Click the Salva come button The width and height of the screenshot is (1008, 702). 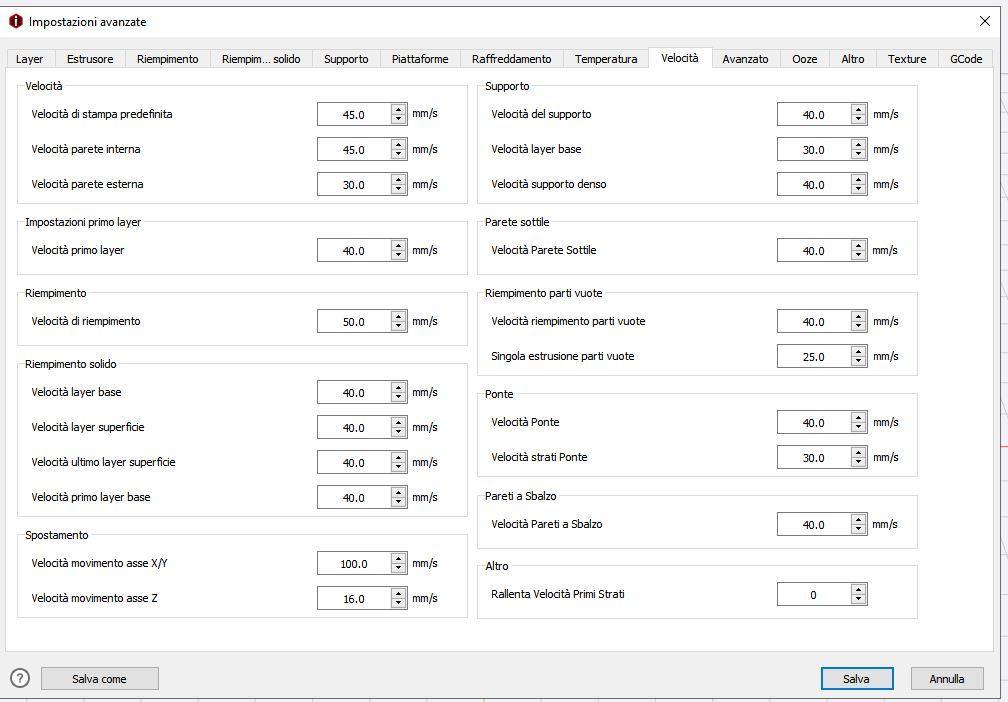tap(99, 679)
